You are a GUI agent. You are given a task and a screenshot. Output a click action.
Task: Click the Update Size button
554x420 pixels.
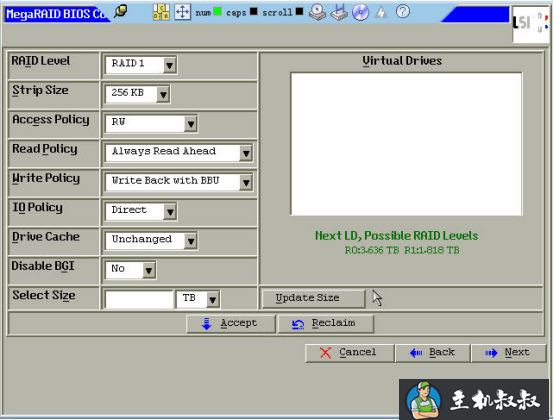pos(313,298)
